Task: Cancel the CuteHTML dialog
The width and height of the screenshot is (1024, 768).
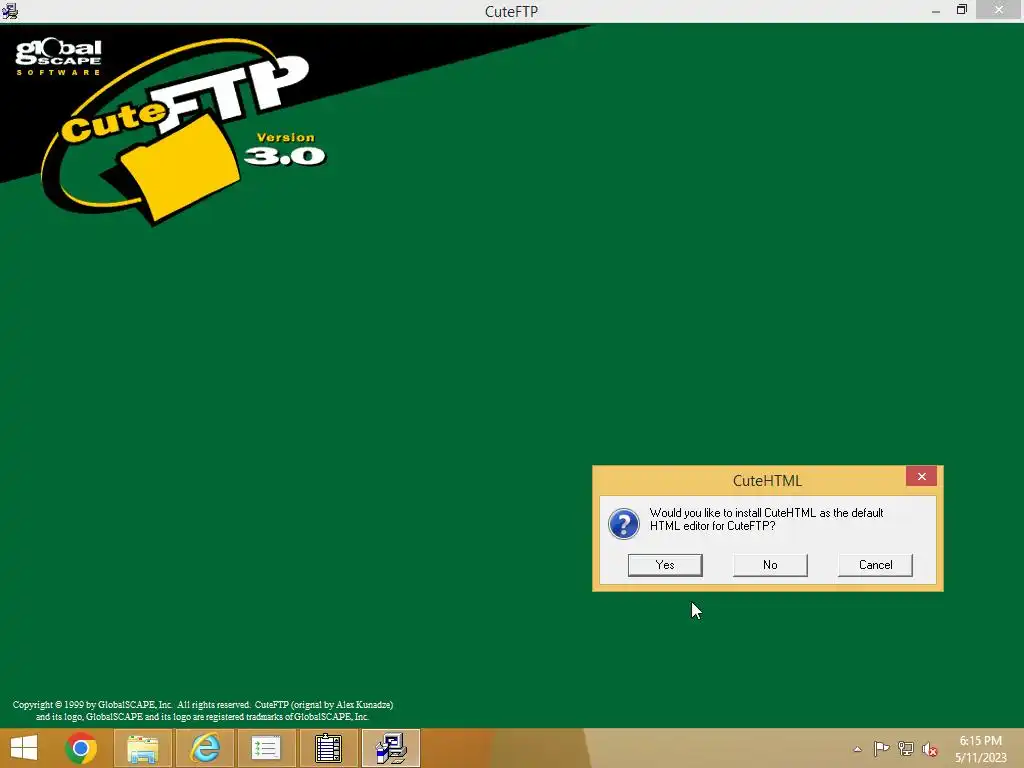Action: pos(875,565)
